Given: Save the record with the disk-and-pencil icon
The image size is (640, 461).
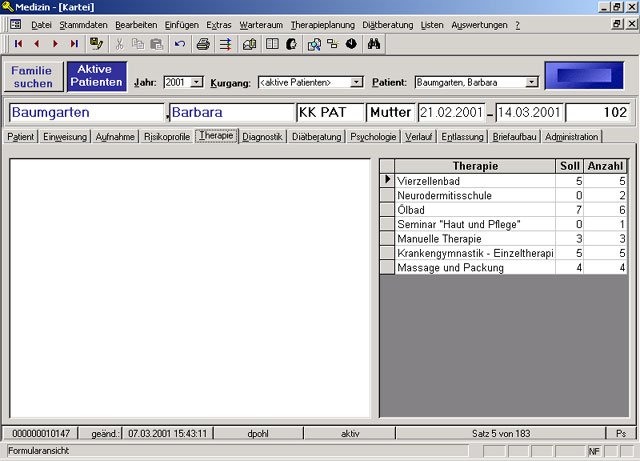Looking at the screenshot, I should [x=96, y=44].
